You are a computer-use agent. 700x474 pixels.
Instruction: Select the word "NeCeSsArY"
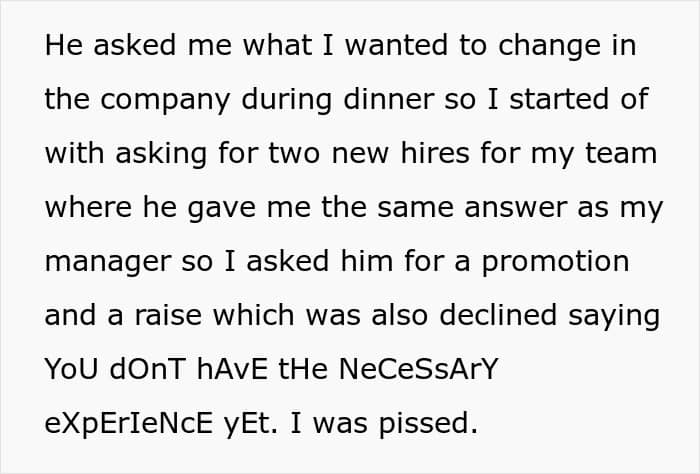click(418, 369)
